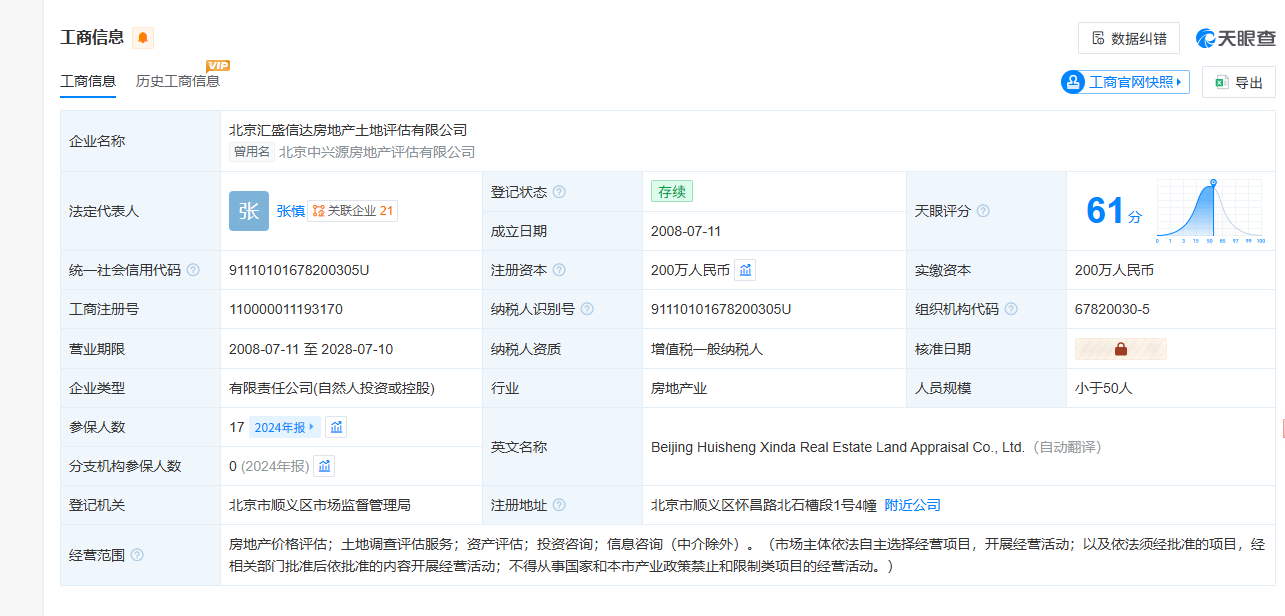Click 有限责任公司(自然人投资或控股) company type

coord(332,388)
